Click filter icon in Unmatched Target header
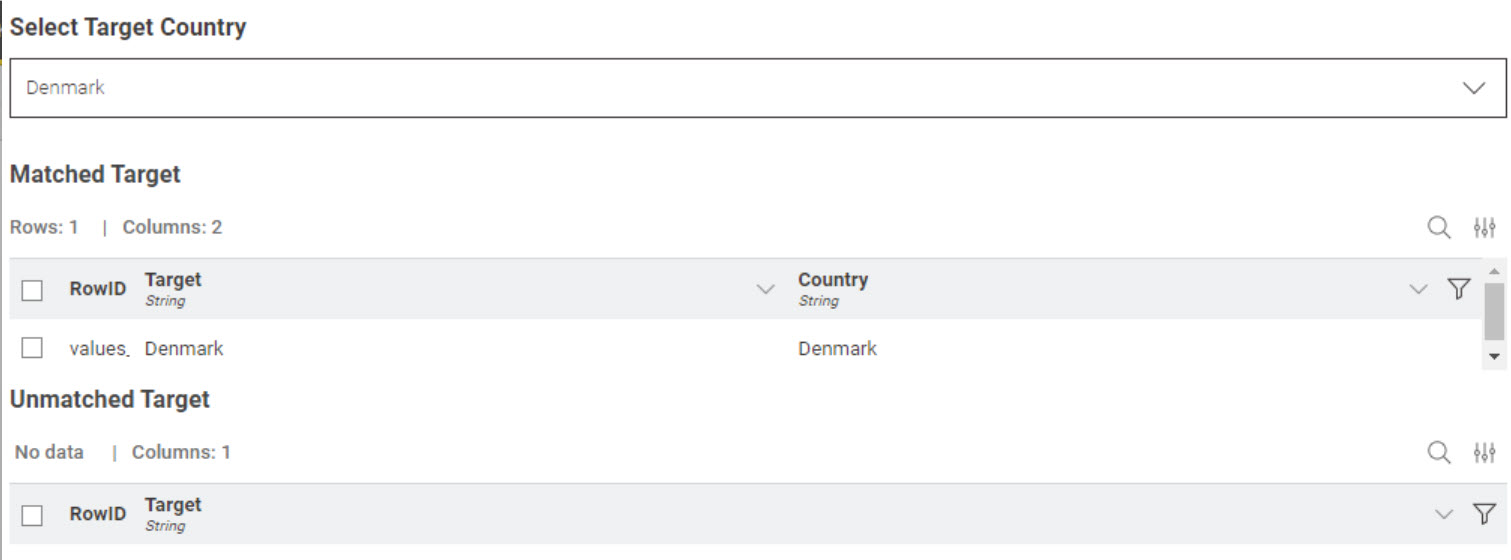The image size is (1511, 560). coord(1484,514)
